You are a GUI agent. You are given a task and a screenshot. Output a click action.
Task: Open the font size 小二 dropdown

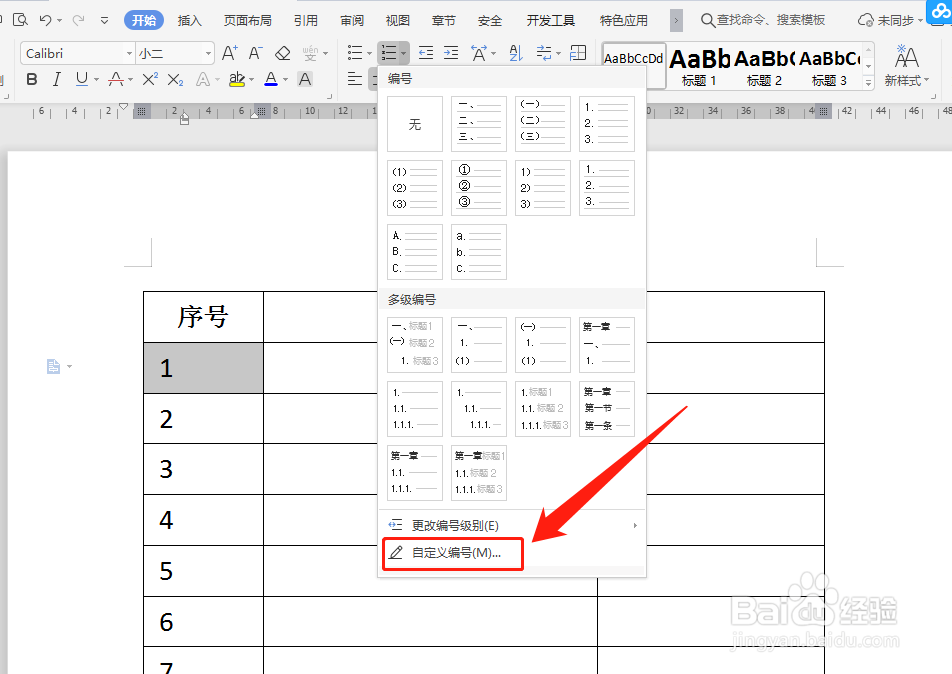tap(208, 53)
